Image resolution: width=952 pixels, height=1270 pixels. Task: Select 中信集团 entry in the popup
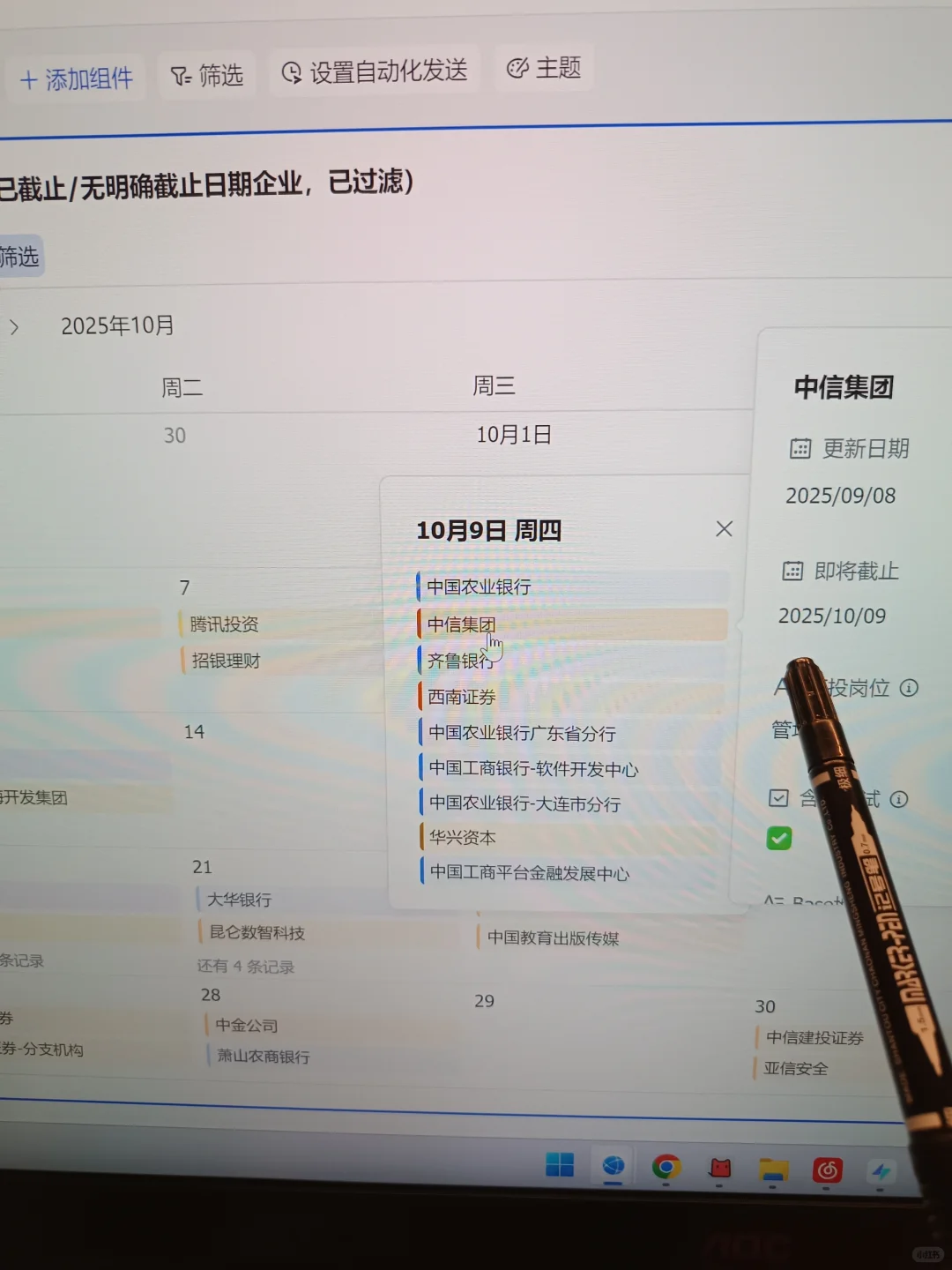click(573, 624)
